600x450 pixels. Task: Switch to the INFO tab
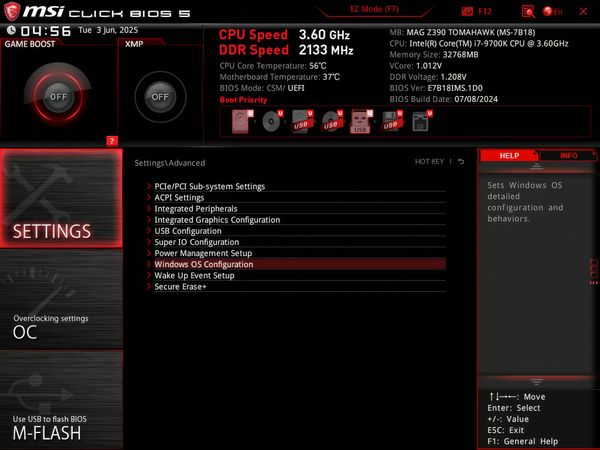click(x=568, y=156)
